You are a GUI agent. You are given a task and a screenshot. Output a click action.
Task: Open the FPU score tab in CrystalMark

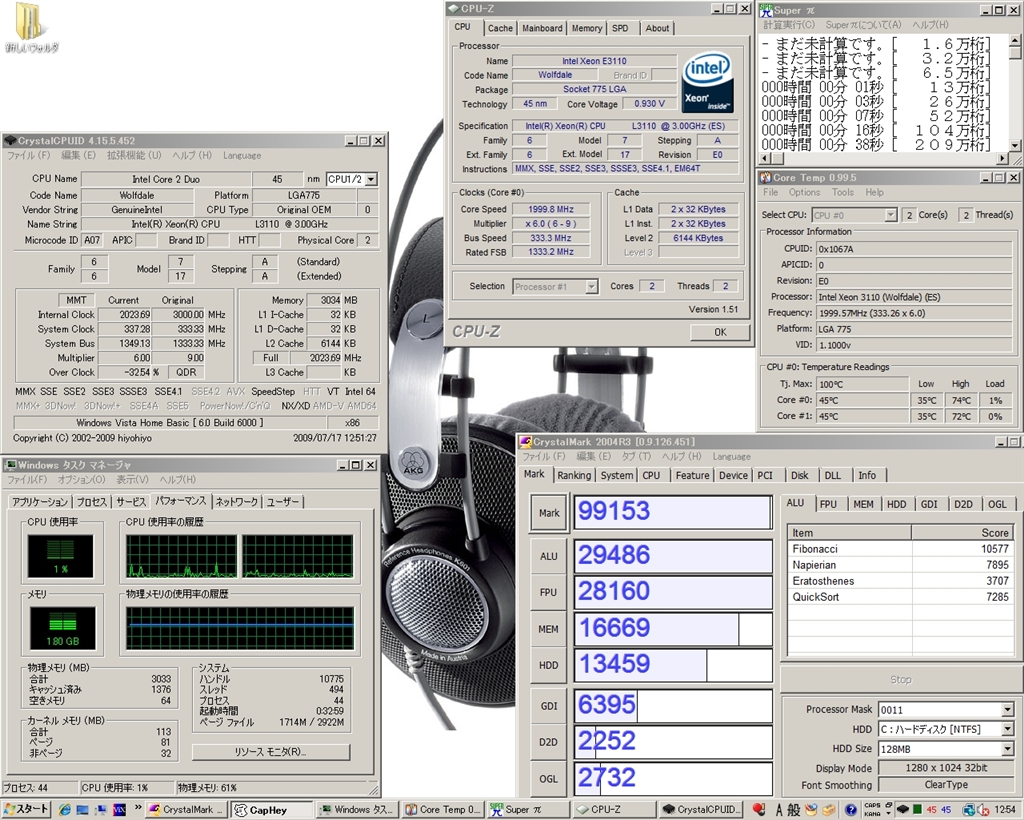(828, 504)
